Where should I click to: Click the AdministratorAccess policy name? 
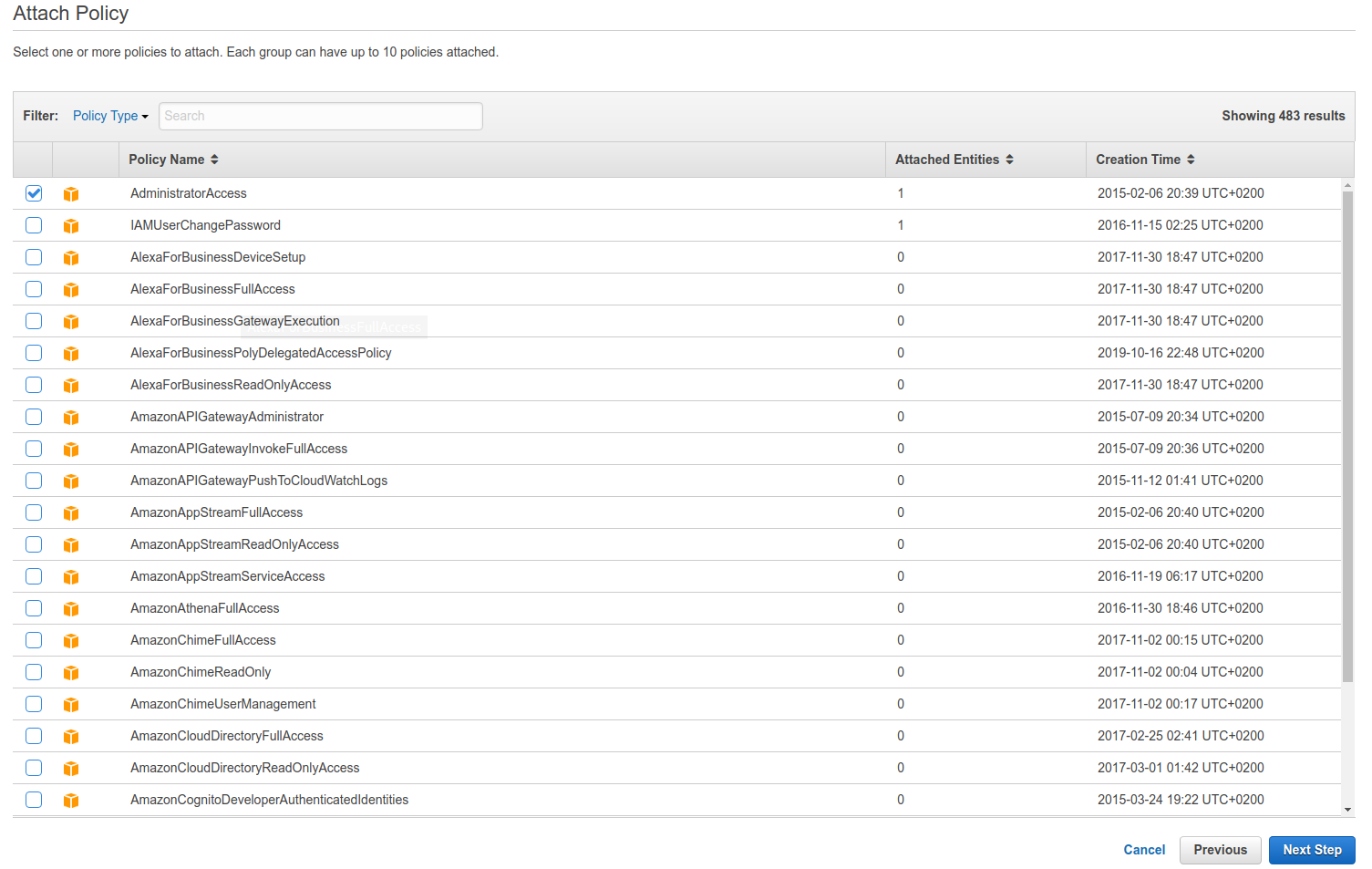point(189,193)
